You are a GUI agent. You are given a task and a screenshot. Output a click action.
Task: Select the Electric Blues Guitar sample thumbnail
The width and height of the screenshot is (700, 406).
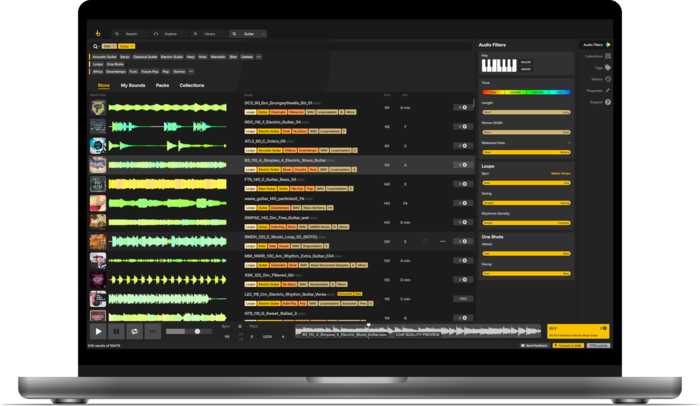pyautogui.click(x=98, y=165)
